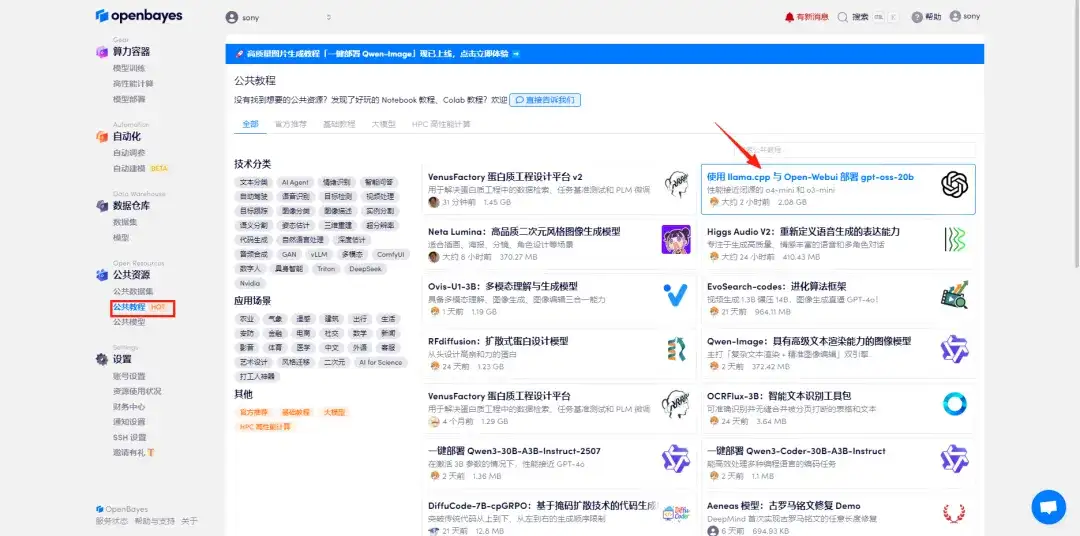The width and height of the screenshot is (1080, 536).
Task: Click the EvoSearch-codes chart icon
Action: (955, 294)
